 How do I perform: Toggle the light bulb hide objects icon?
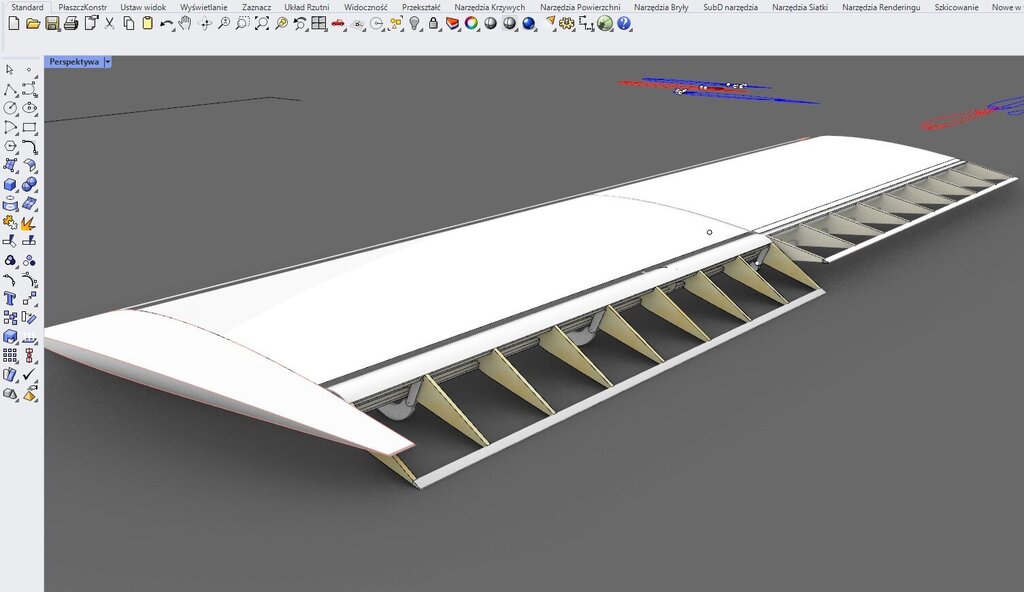coord(414,23)
